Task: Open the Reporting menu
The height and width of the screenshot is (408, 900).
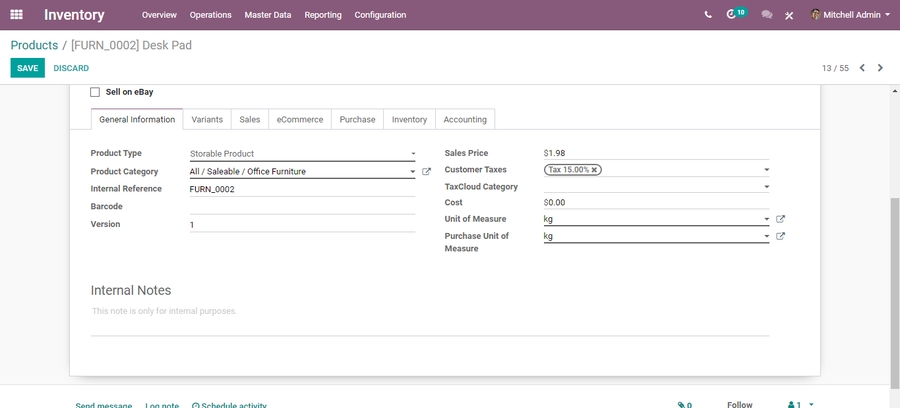Action: coord(322,15)
